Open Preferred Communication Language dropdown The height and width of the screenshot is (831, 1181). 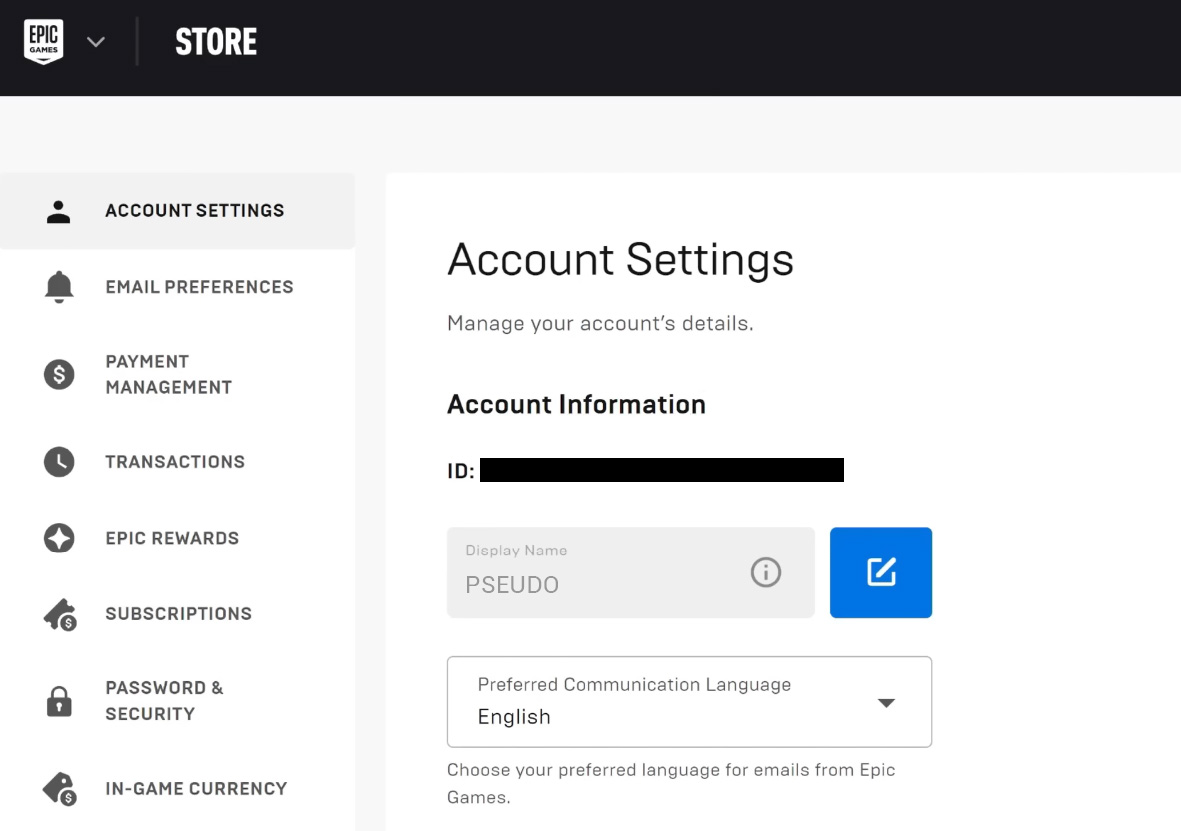coord(689,702)
